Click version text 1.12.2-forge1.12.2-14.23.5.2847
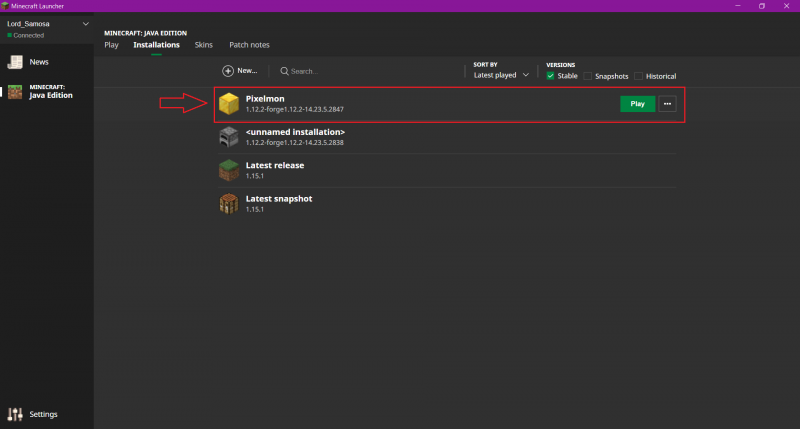The image size is (800, 429). point(294,109)
